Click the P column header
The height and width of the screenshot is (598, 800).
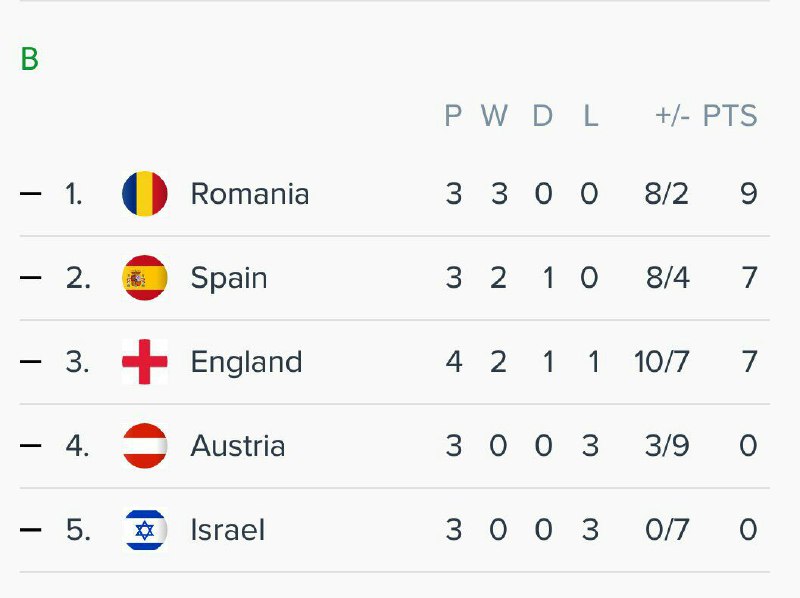tap(453, 116)
